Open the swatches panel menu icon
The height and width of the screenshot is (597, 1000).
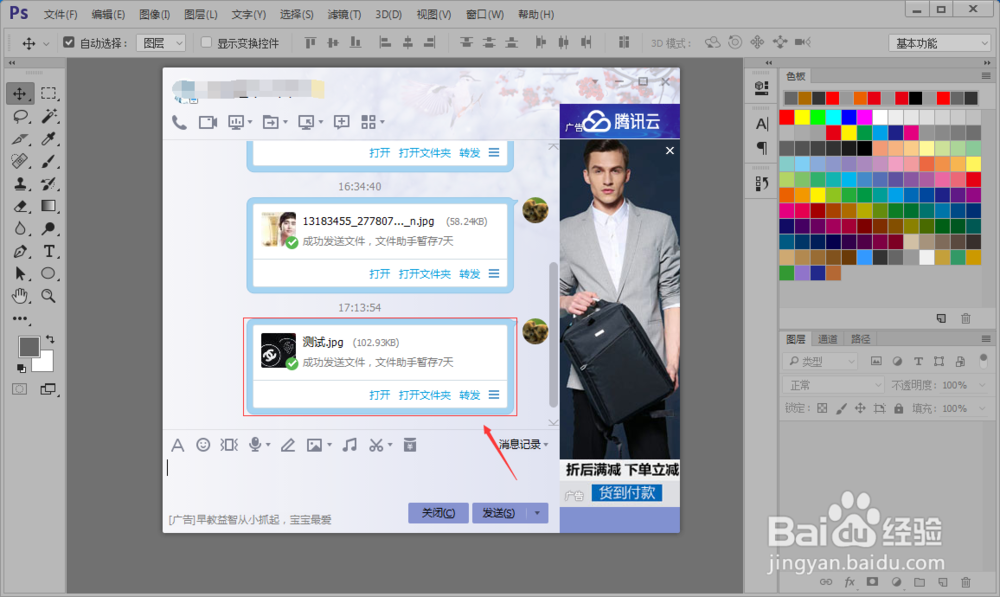(x=986, y=76)
